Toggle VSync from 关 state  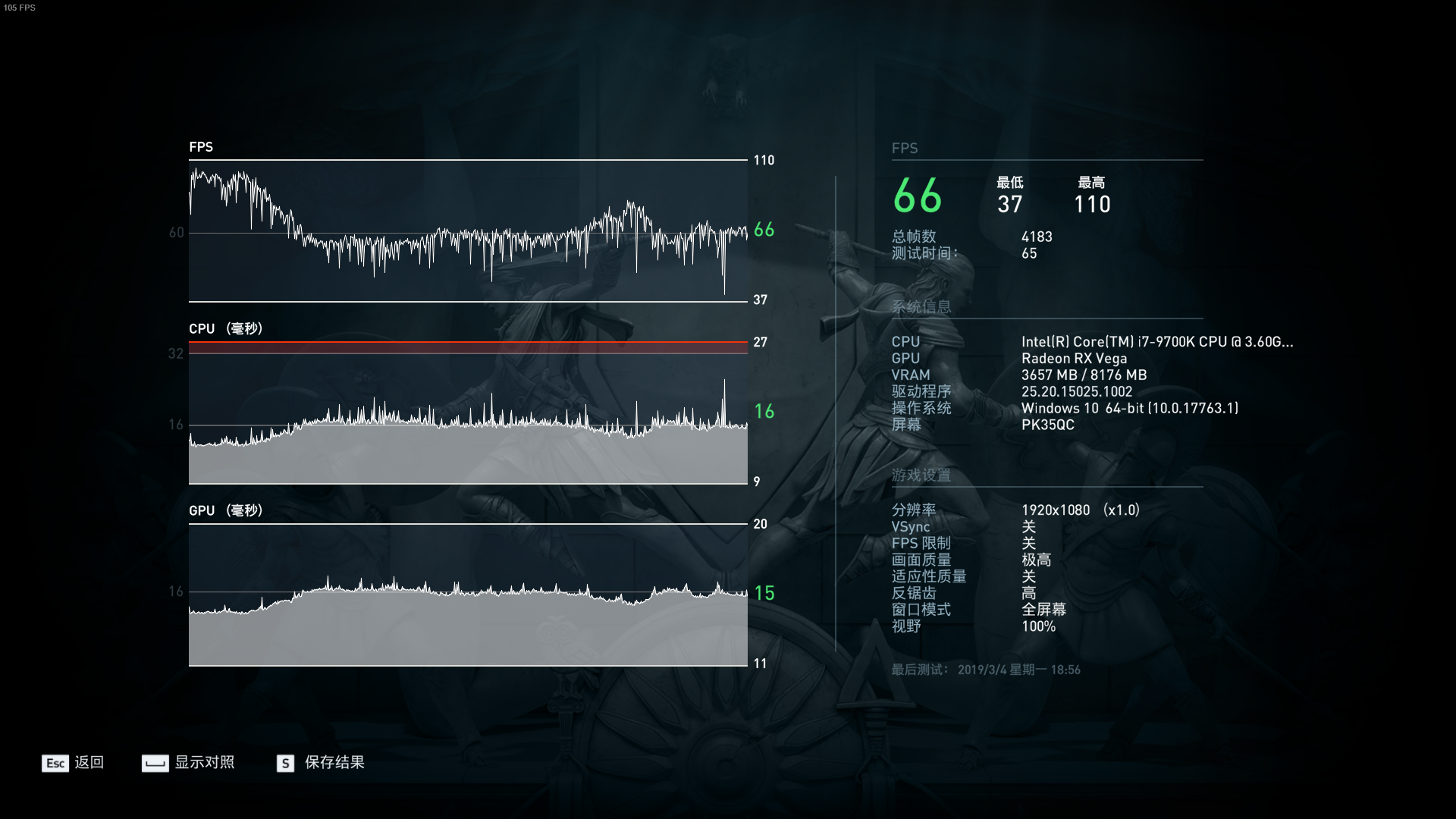1028,526
